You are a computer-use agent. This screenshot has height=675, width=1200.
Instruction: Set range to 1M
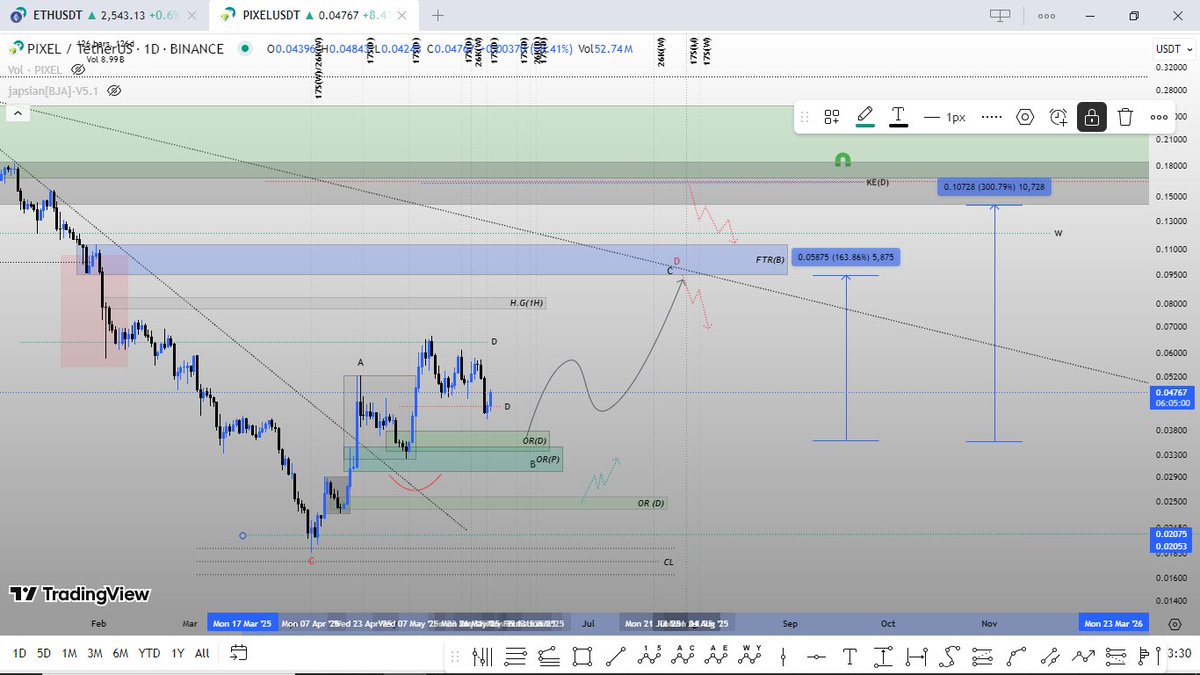pos(69,653)
